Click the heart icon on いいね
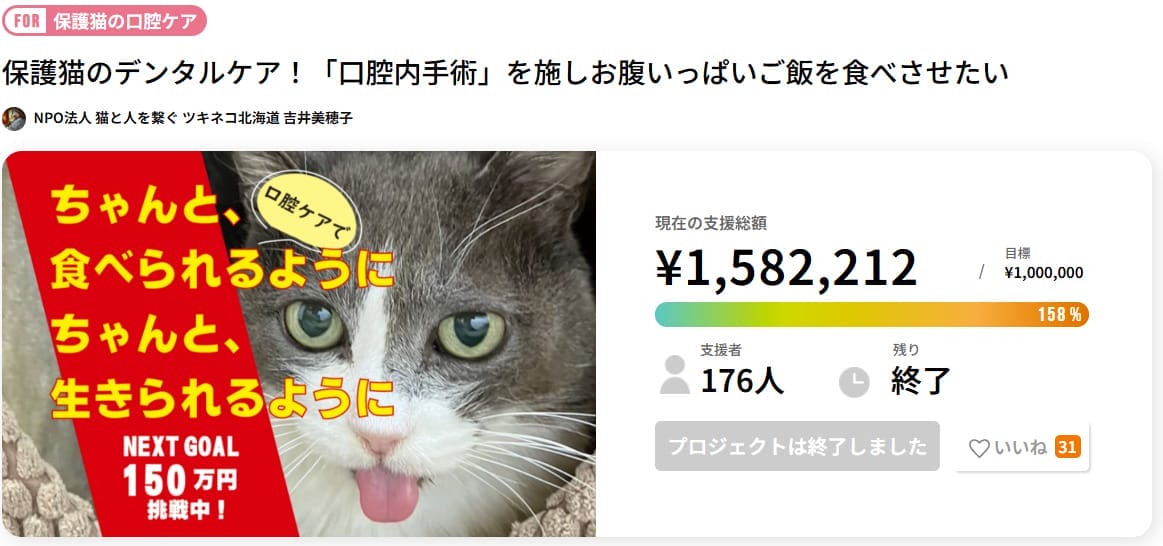This screenshot has height=546, width=1163. [979, 448]
